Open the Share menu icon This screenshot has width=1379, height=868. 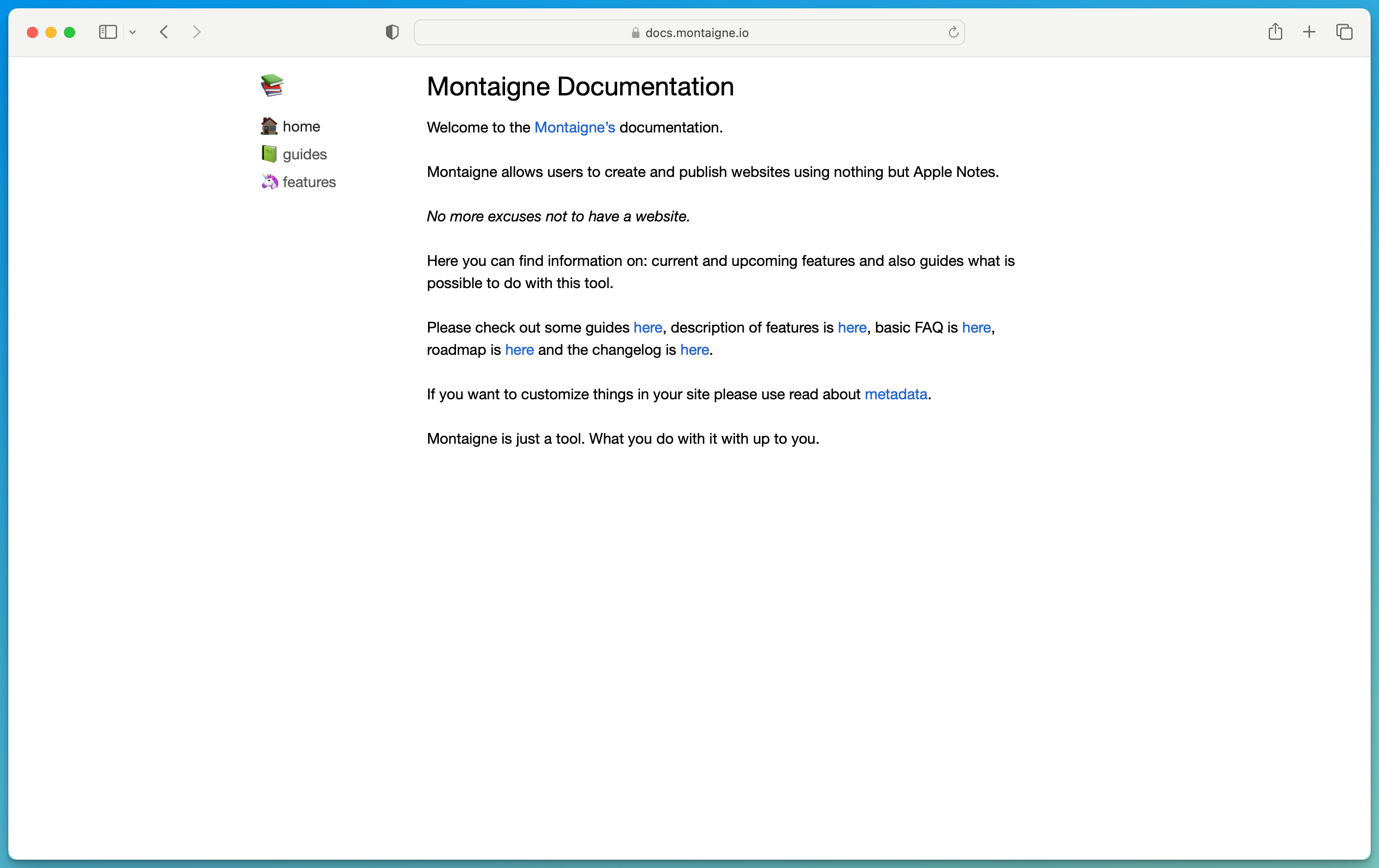coord(1275,31)
